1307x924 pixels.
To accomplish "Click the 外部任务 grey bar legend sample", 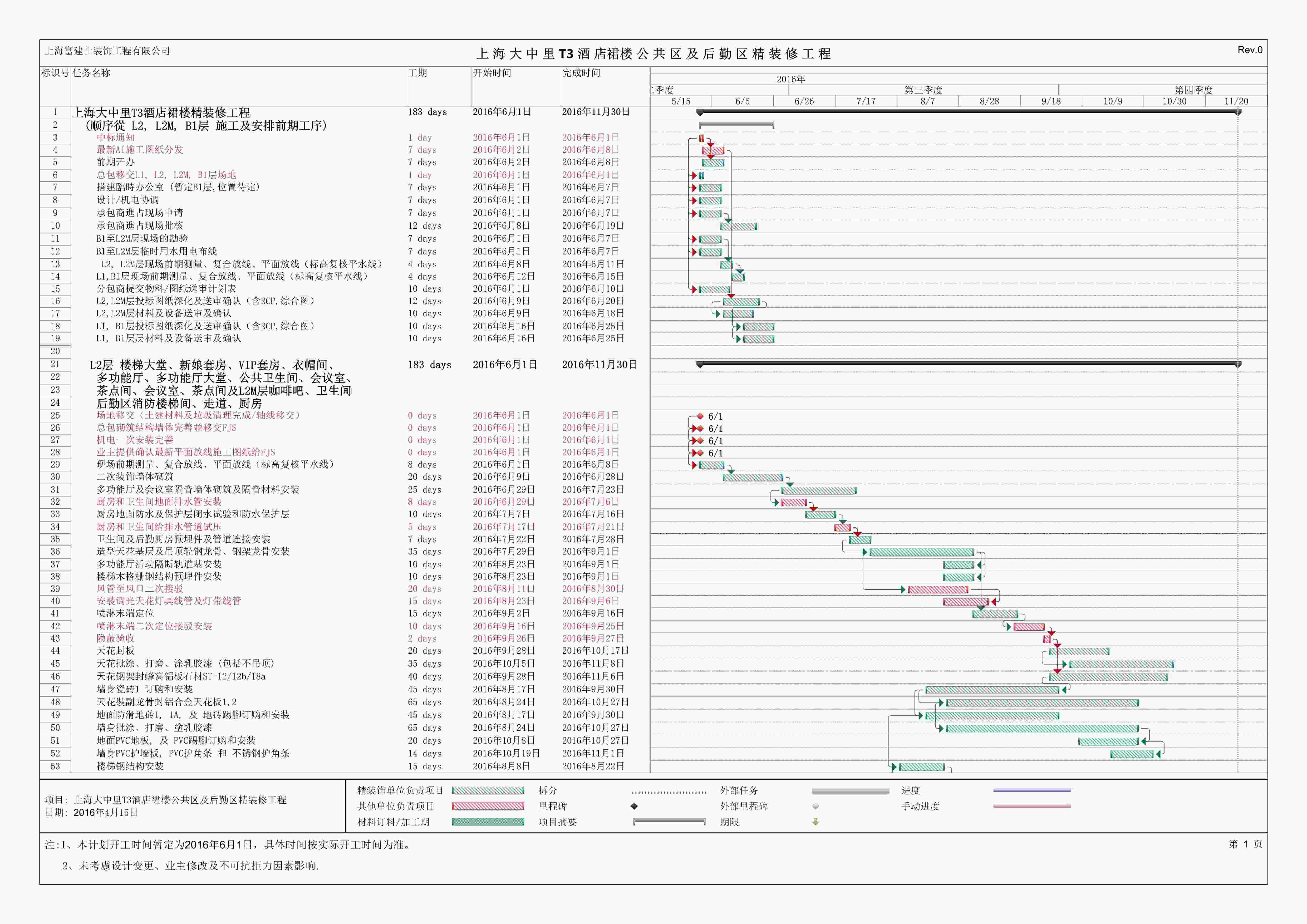I will pyautogui.click(x=851, y=791).
